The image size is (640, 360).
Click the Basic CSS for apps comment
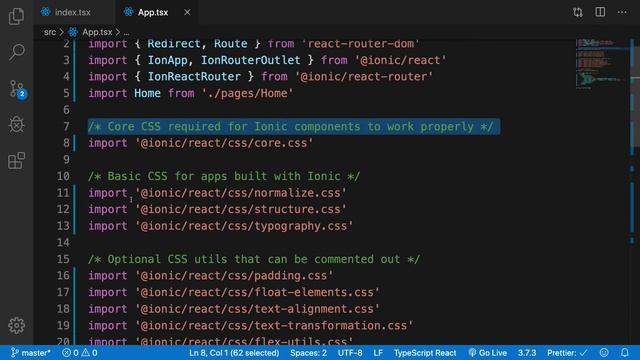point(224,176)
